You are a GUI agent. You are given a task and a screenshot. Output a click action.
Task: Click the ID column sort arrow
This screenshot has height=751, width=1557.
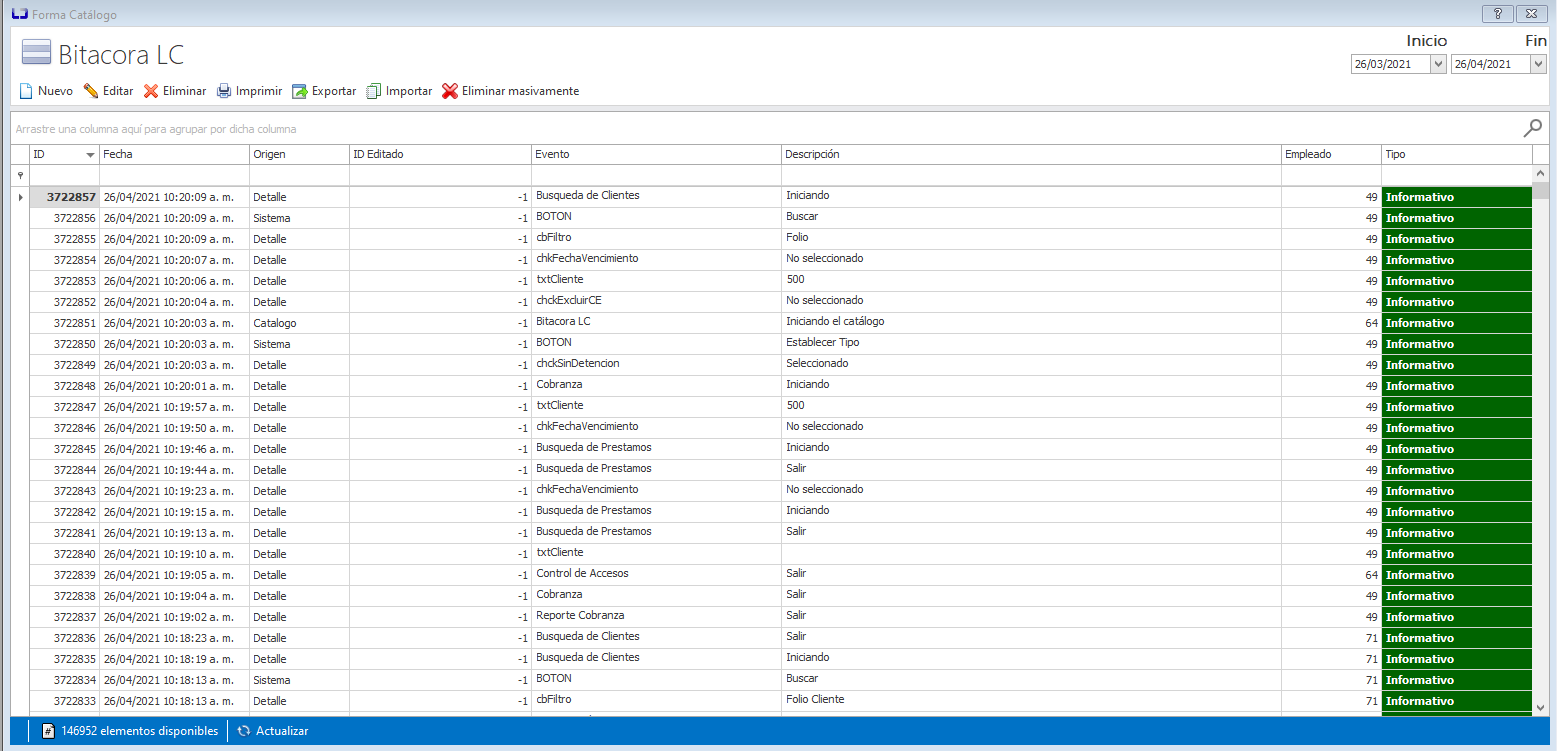[x=91, y=155]
